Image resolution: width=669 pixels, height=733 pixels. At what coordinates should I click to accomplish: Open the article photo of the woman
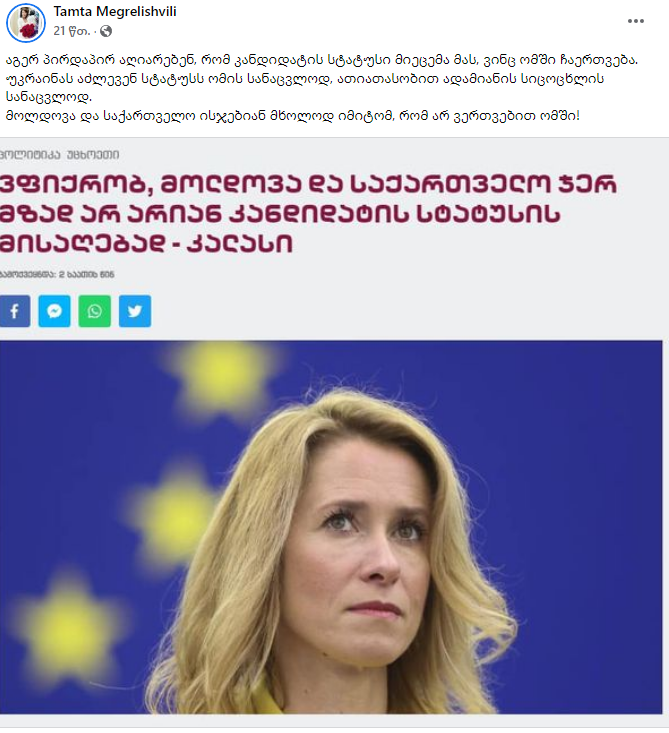[331, 527]
